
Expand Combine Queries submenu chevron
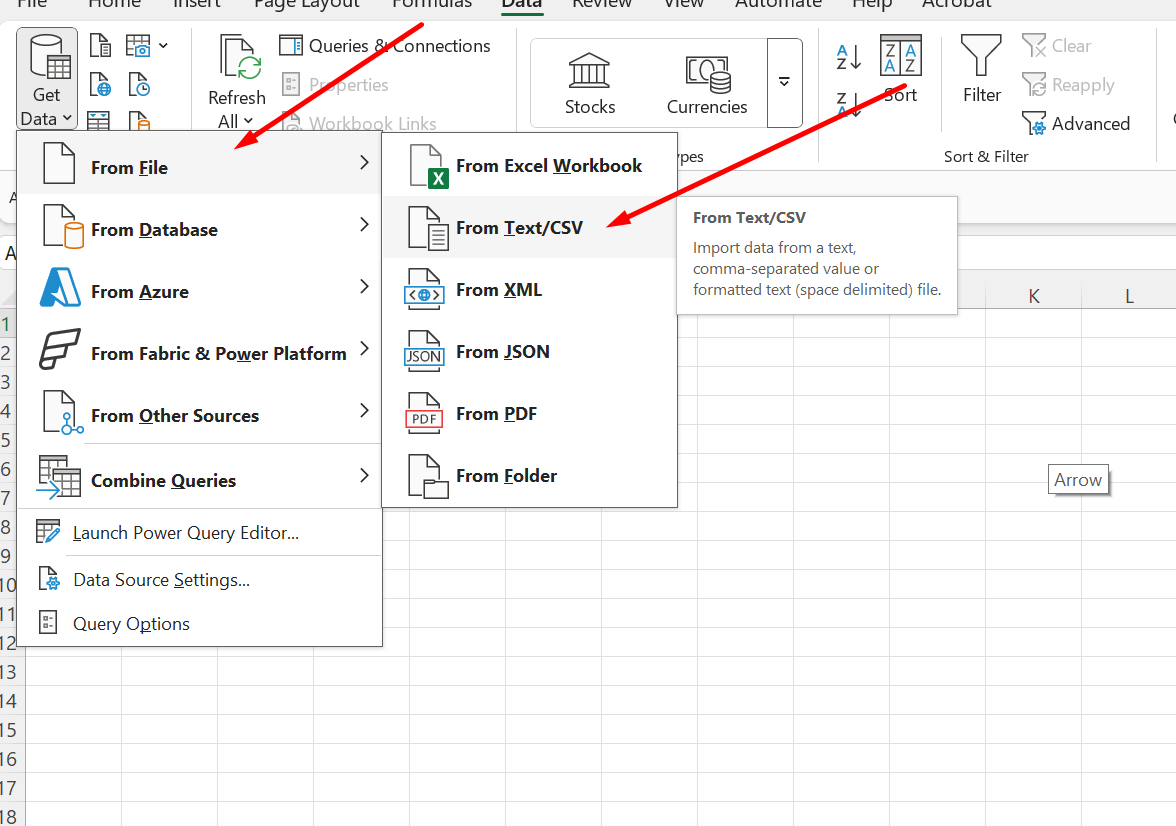[x=364, y=475]
